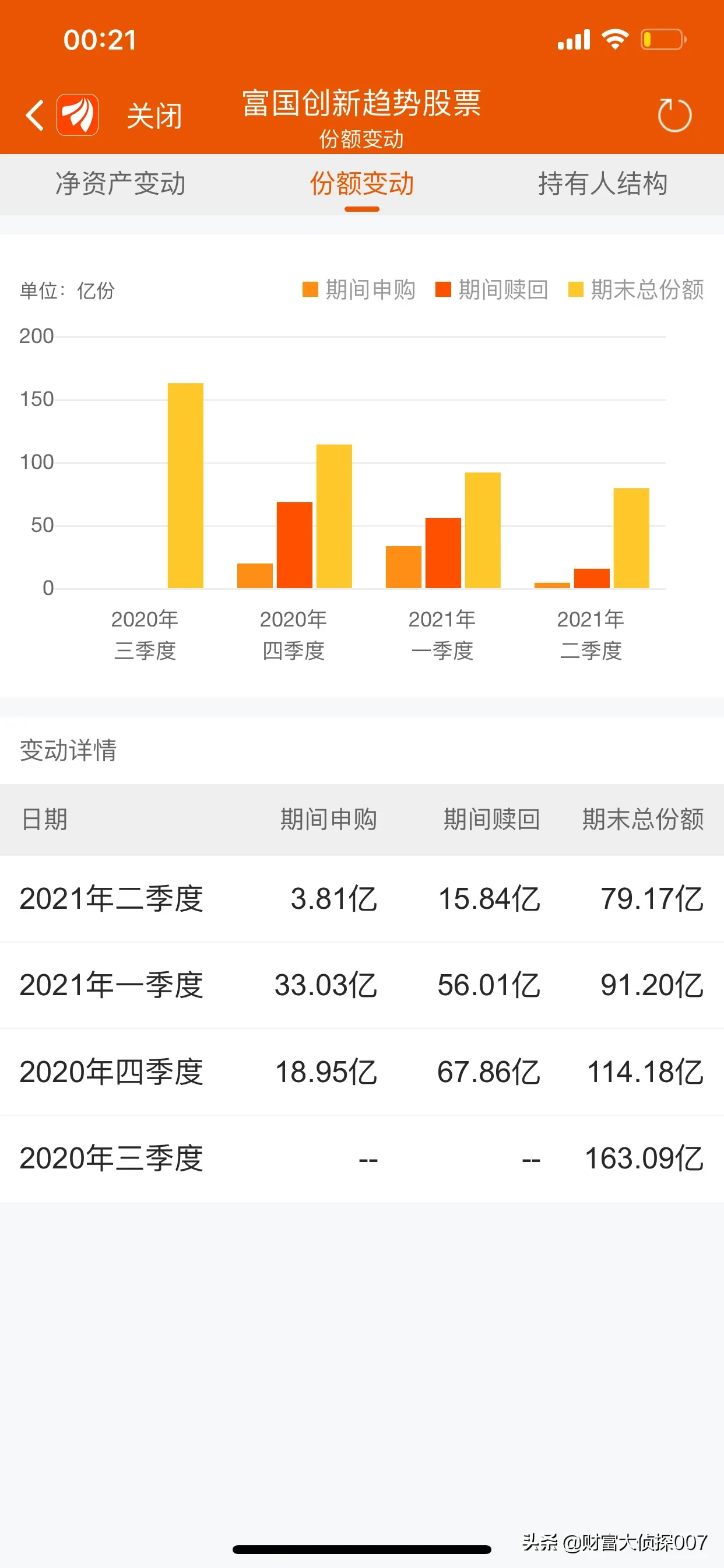Switch to the 净资产变动 tab
The width and height of the screenshot is (724, 1568).
[121, 183]
